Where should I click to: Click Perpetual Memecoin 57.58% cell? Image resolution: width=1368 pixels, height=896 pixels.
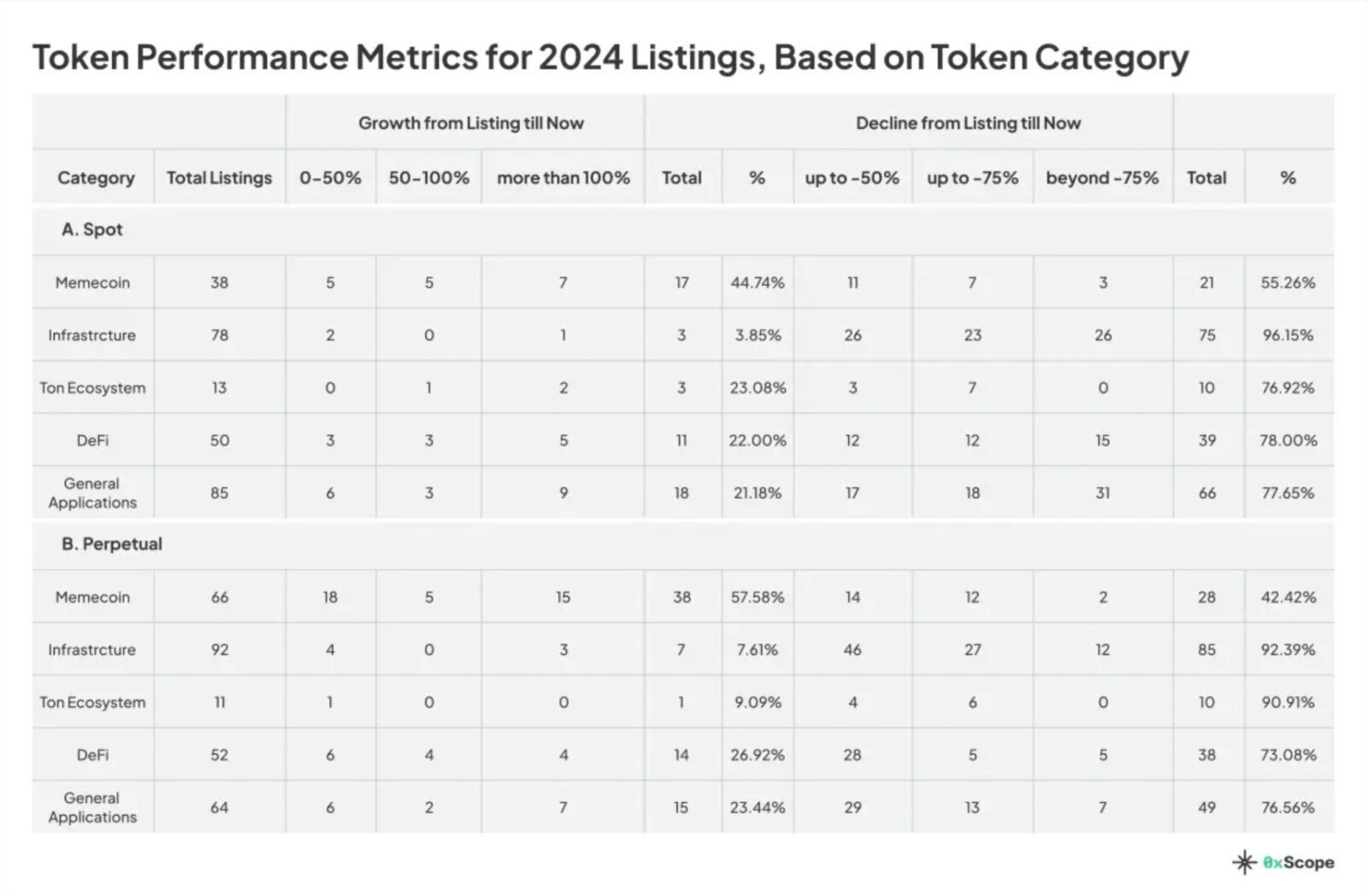[x=758, y=598]
